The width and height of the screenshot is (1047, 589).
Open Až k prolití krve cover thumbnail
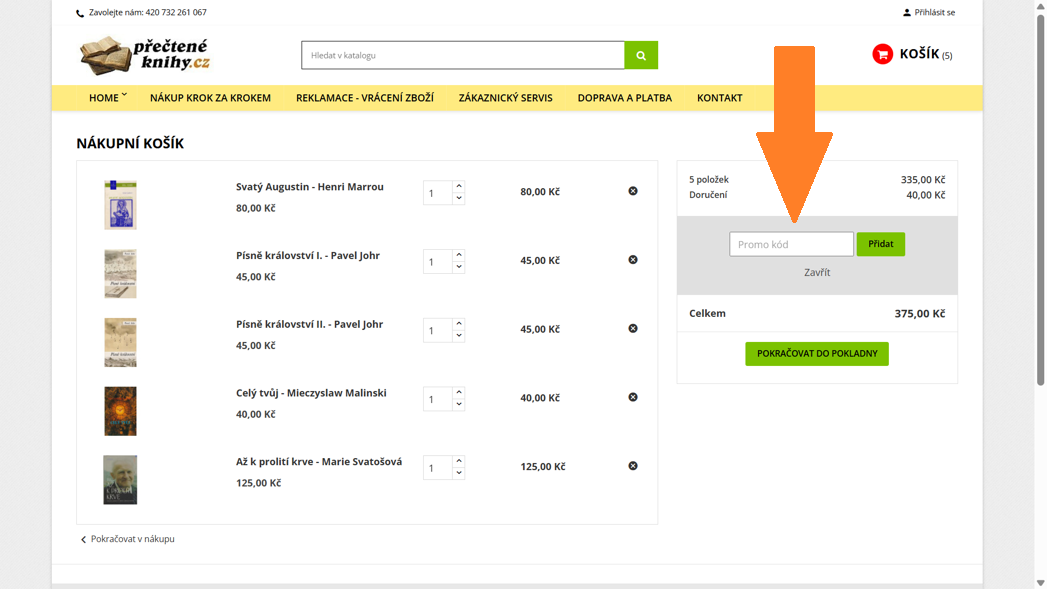tap(120, 480)
